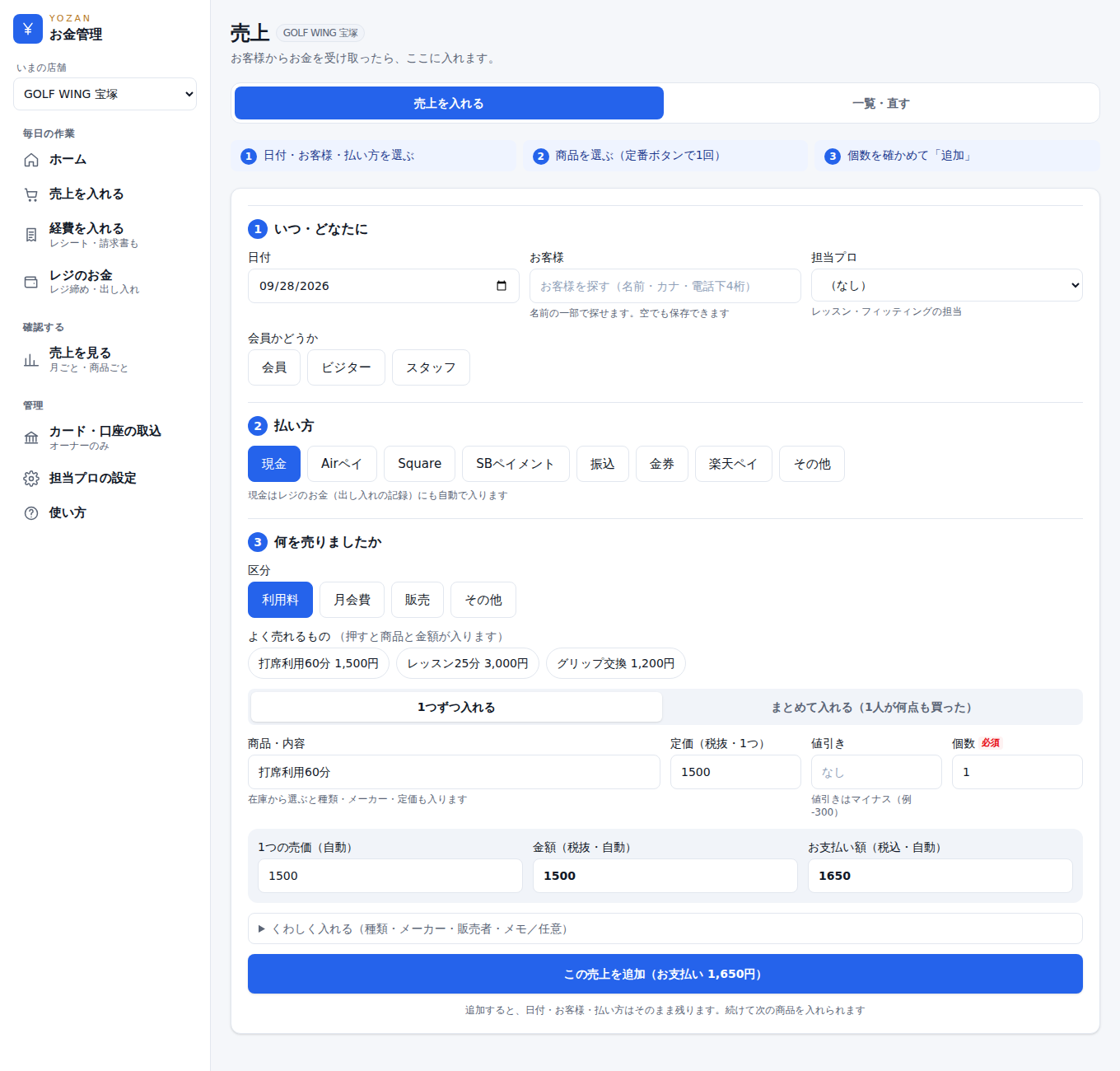Click the 個数 quantity input field
Image resolution: width=1120 pixels, height=1071 pixels.
pos(1017,772)
